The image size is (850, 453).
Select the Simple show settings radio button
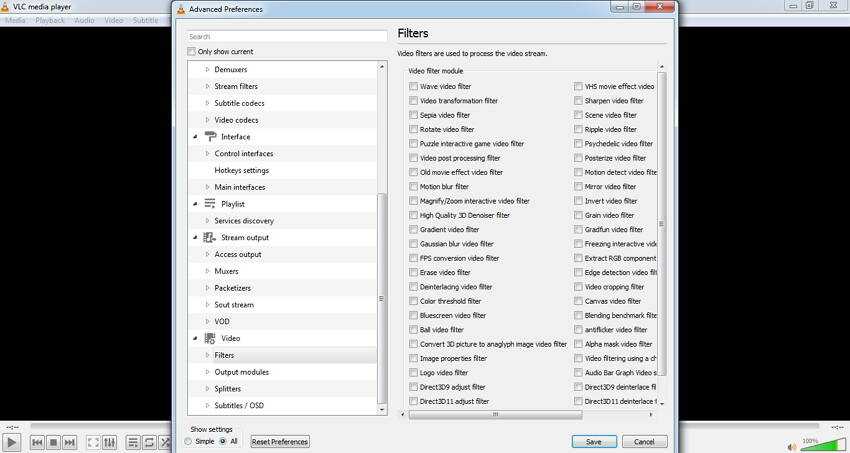(187, 441)
